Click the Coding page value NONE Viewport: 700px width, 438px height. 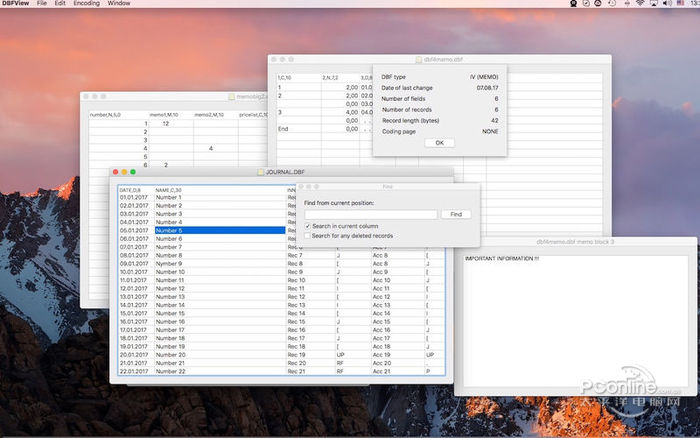490,132
